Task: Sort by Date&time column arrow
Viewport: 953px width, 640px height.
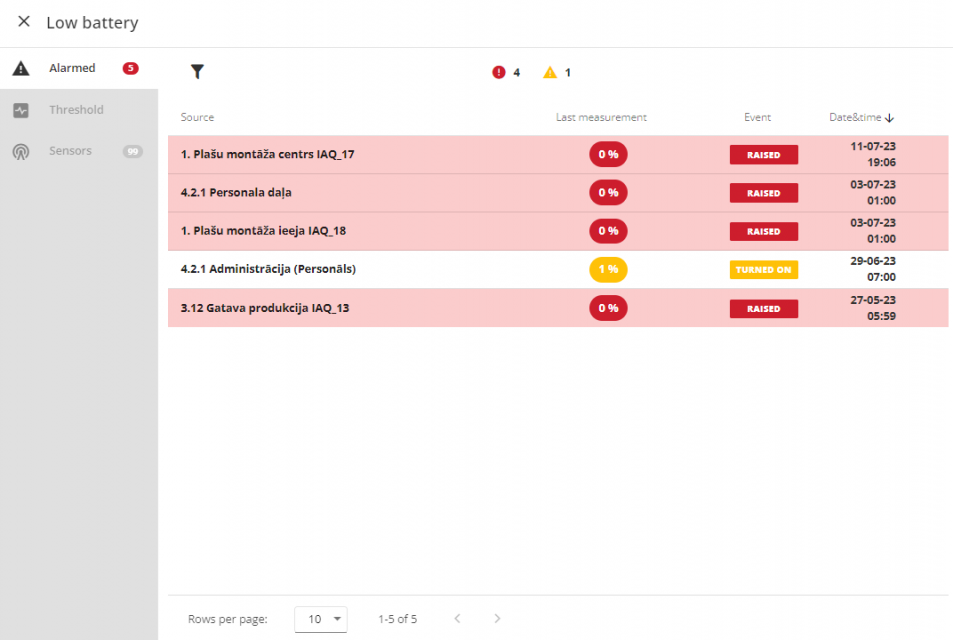Action: tap(889, 118)
